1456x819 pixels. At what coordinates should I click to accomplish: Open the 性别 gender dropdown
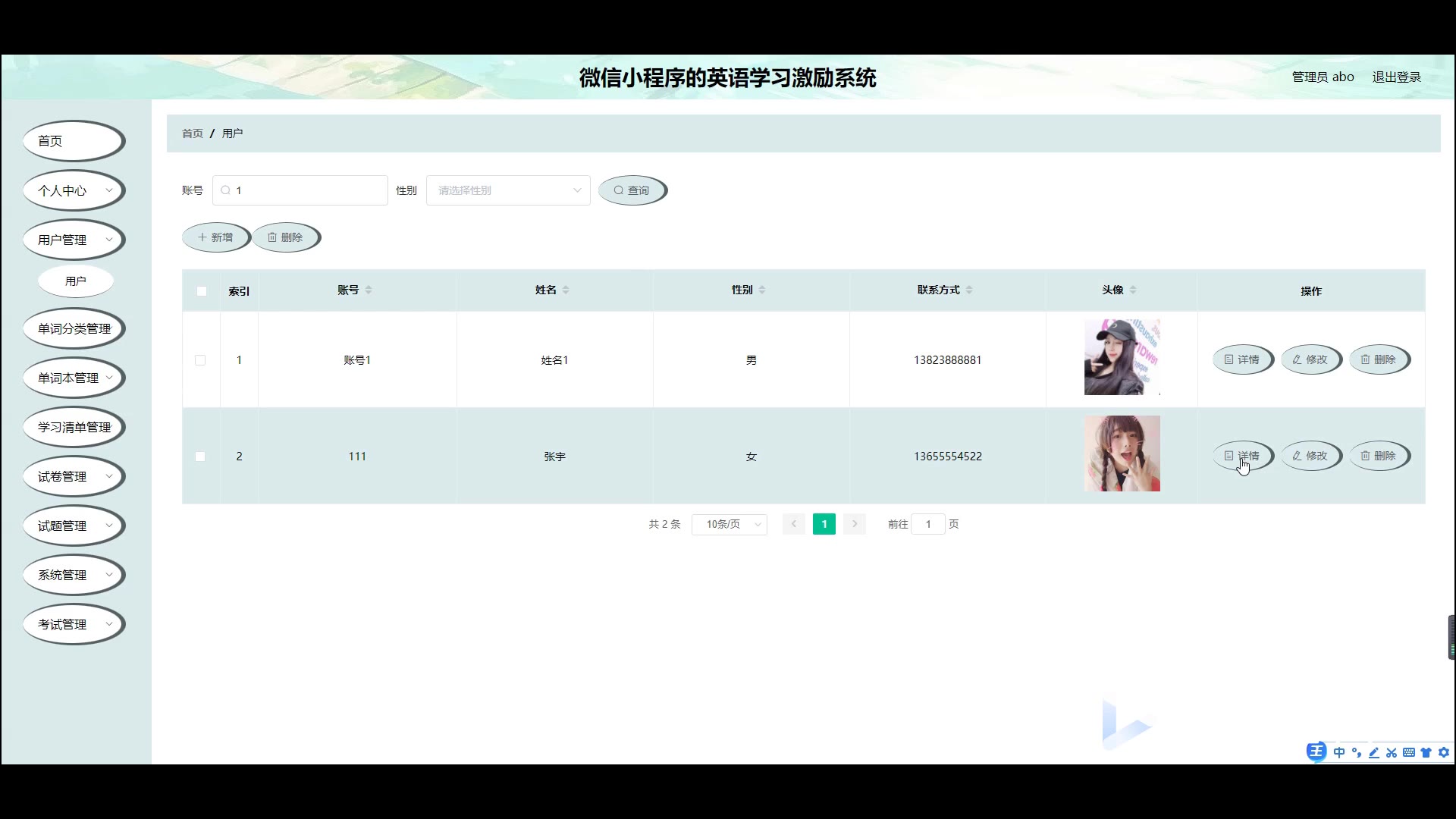(x=508, y=190)
